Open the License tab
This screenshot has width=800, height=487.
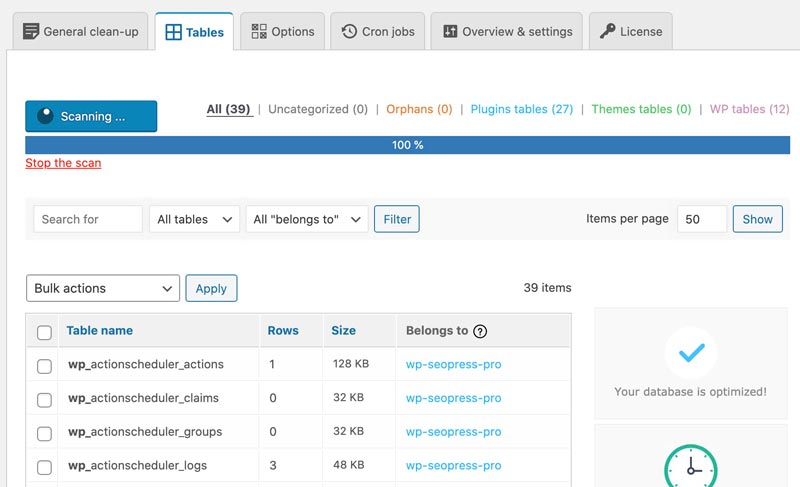pyautogui.click(x=631, y=32)
